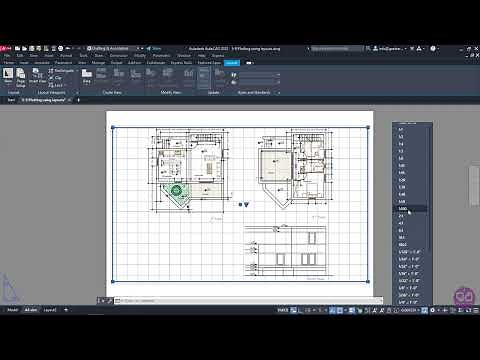Switch to the Manage ribbon tab
480x360 pixels.
[x=98, y=63]
